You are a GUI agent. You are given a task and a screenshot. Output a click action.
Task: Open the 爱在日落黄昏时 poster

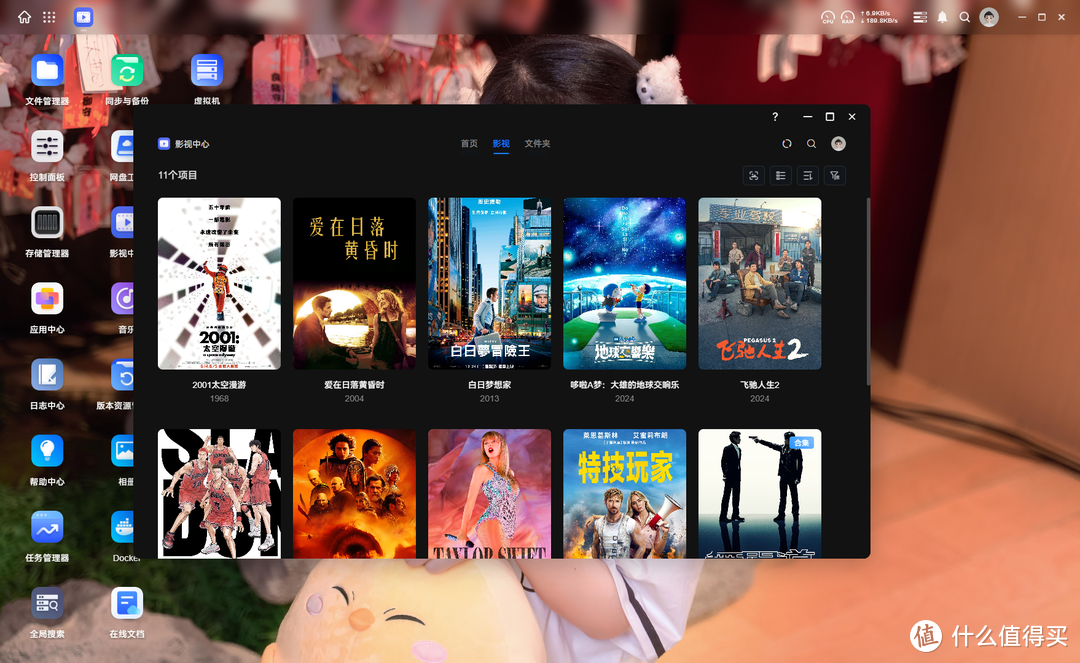(354, 284)
